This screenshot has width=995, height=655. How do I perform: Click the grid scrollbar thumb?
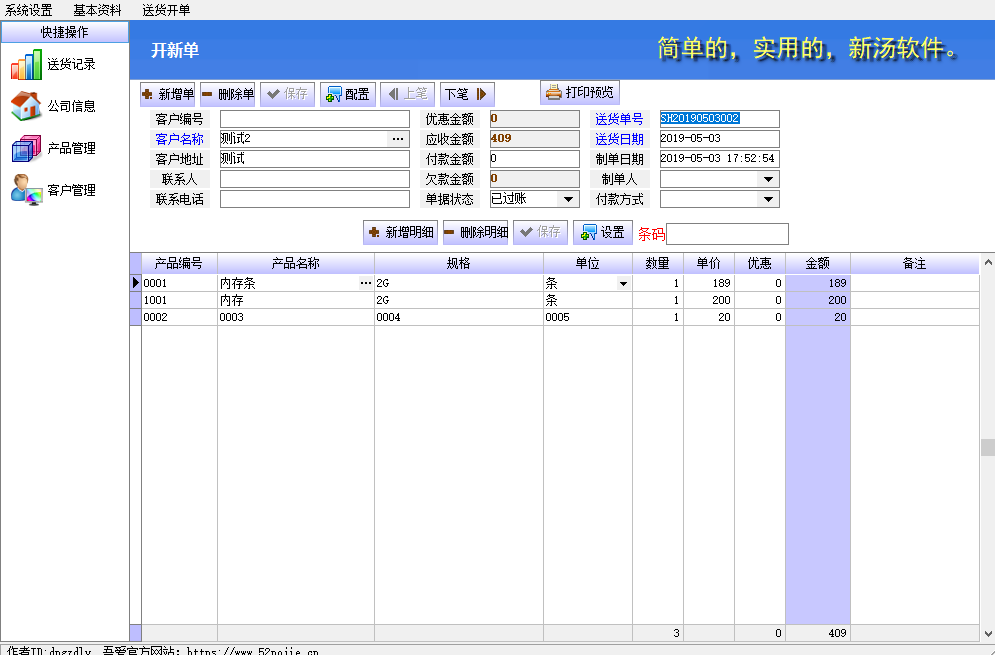point(987,447)
